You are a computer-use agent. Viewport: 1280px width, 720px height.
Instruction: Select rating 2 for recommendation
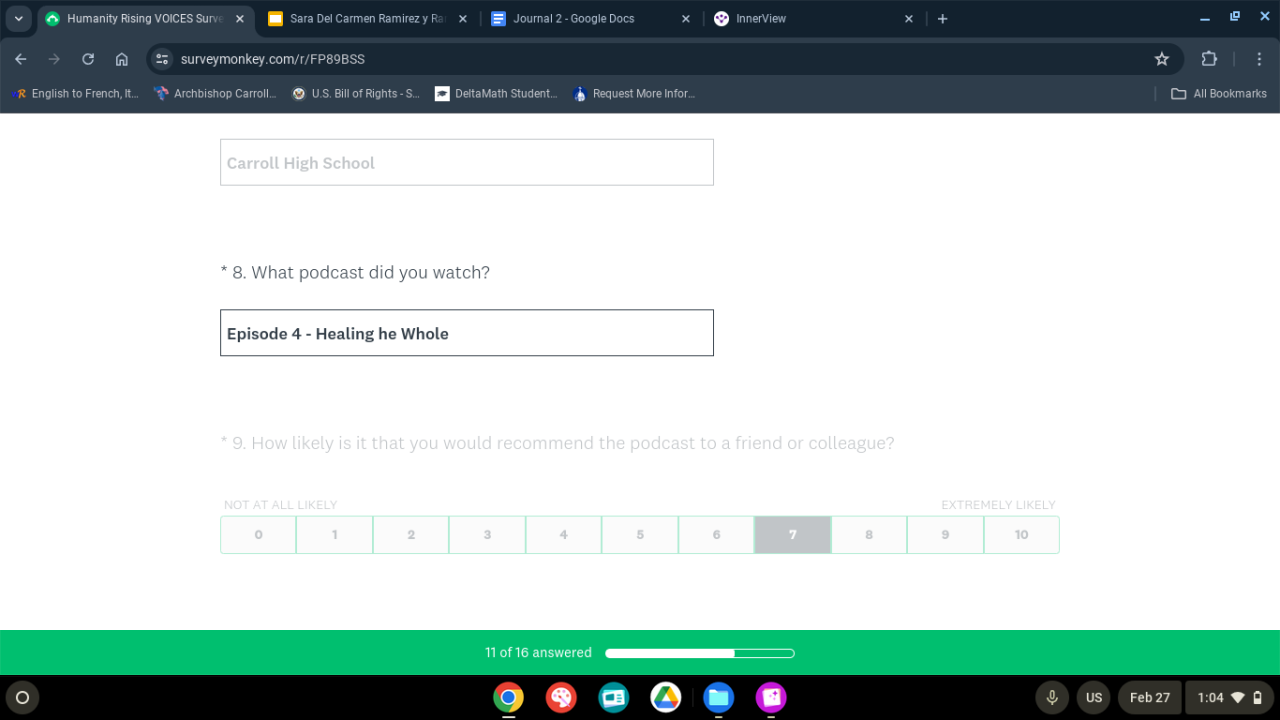[x=411, y=535]
